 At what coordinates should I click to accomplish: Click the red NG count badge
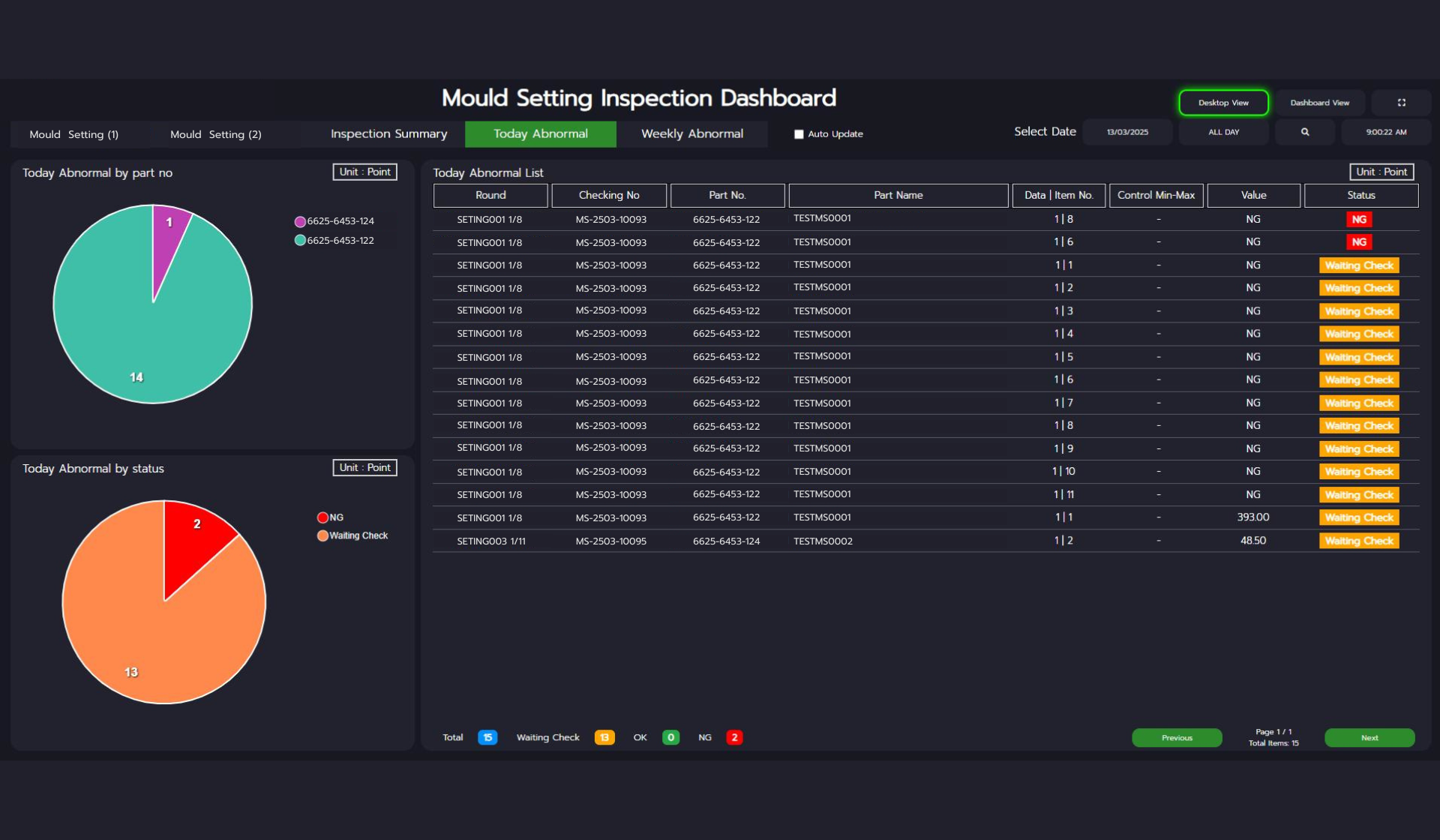(734, 737)
